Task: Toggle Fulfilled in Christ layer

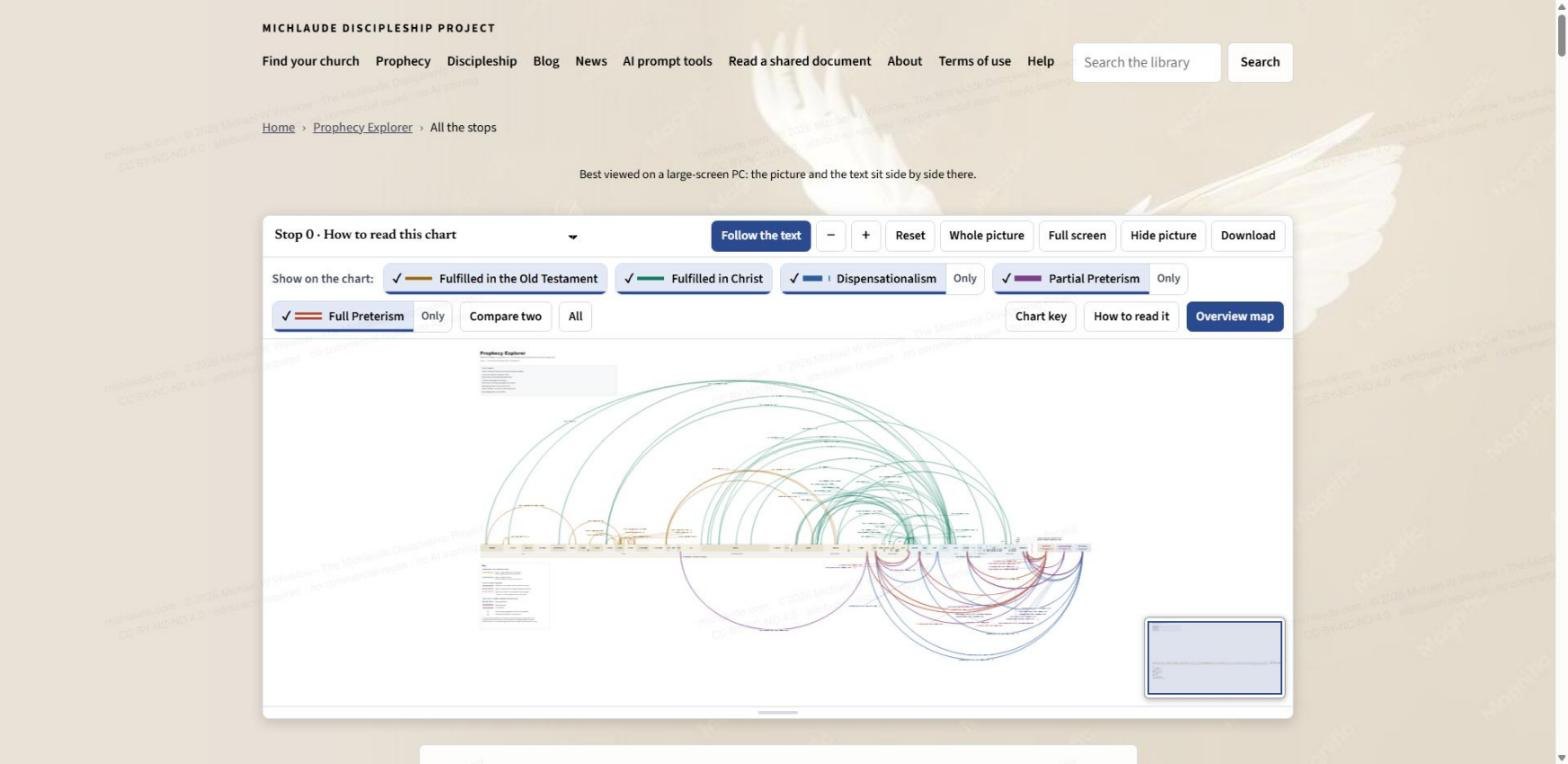Action: (693, 279)
